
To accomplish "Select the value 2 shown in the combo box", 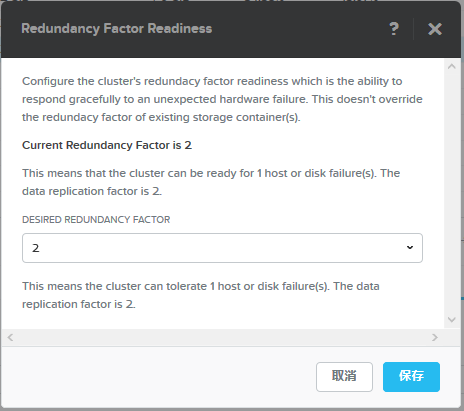I will tap(36, 248).
